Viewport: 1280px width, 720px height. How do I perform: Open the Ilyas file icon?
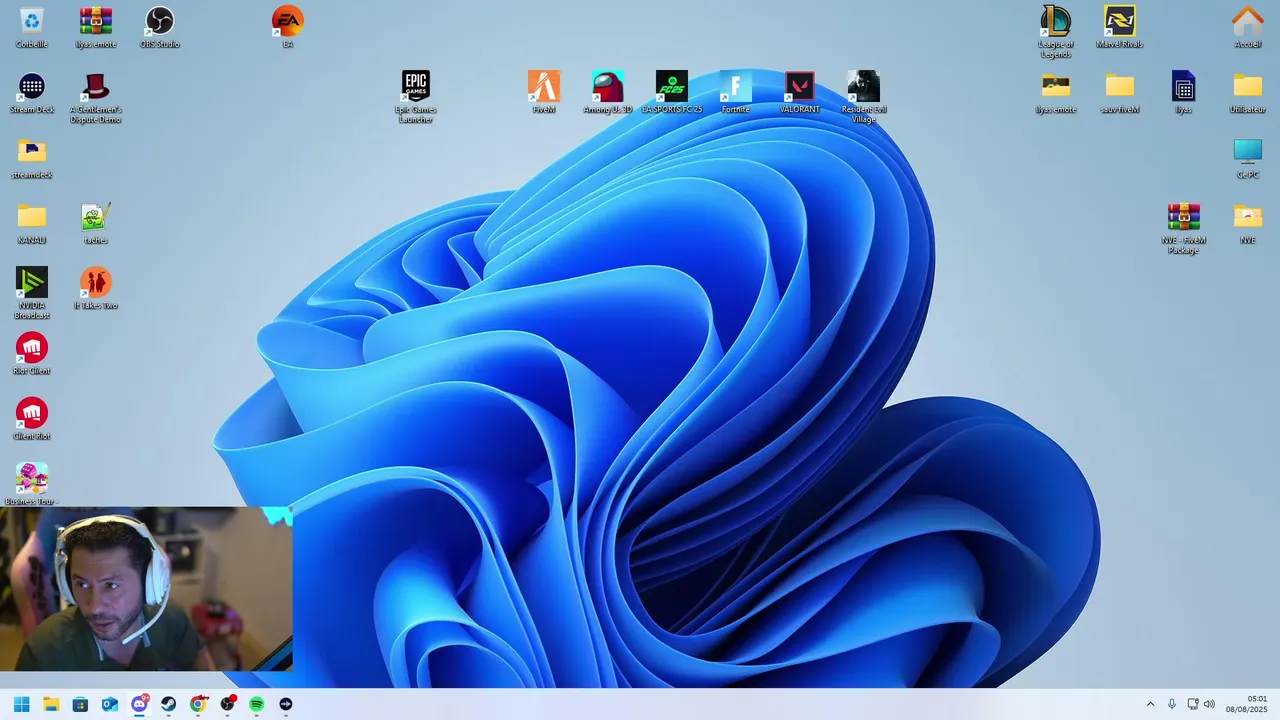(x=1184, y=86)
